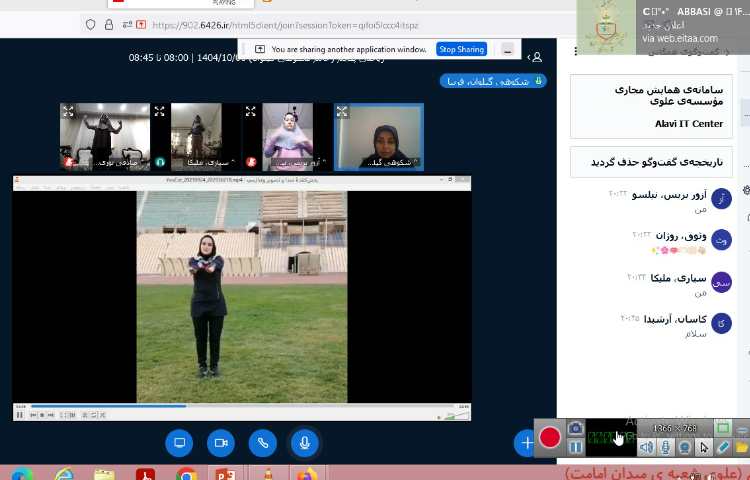Toggle recorder speaker audio icon
Screen dimensions: 750x480
click(646, 447)
